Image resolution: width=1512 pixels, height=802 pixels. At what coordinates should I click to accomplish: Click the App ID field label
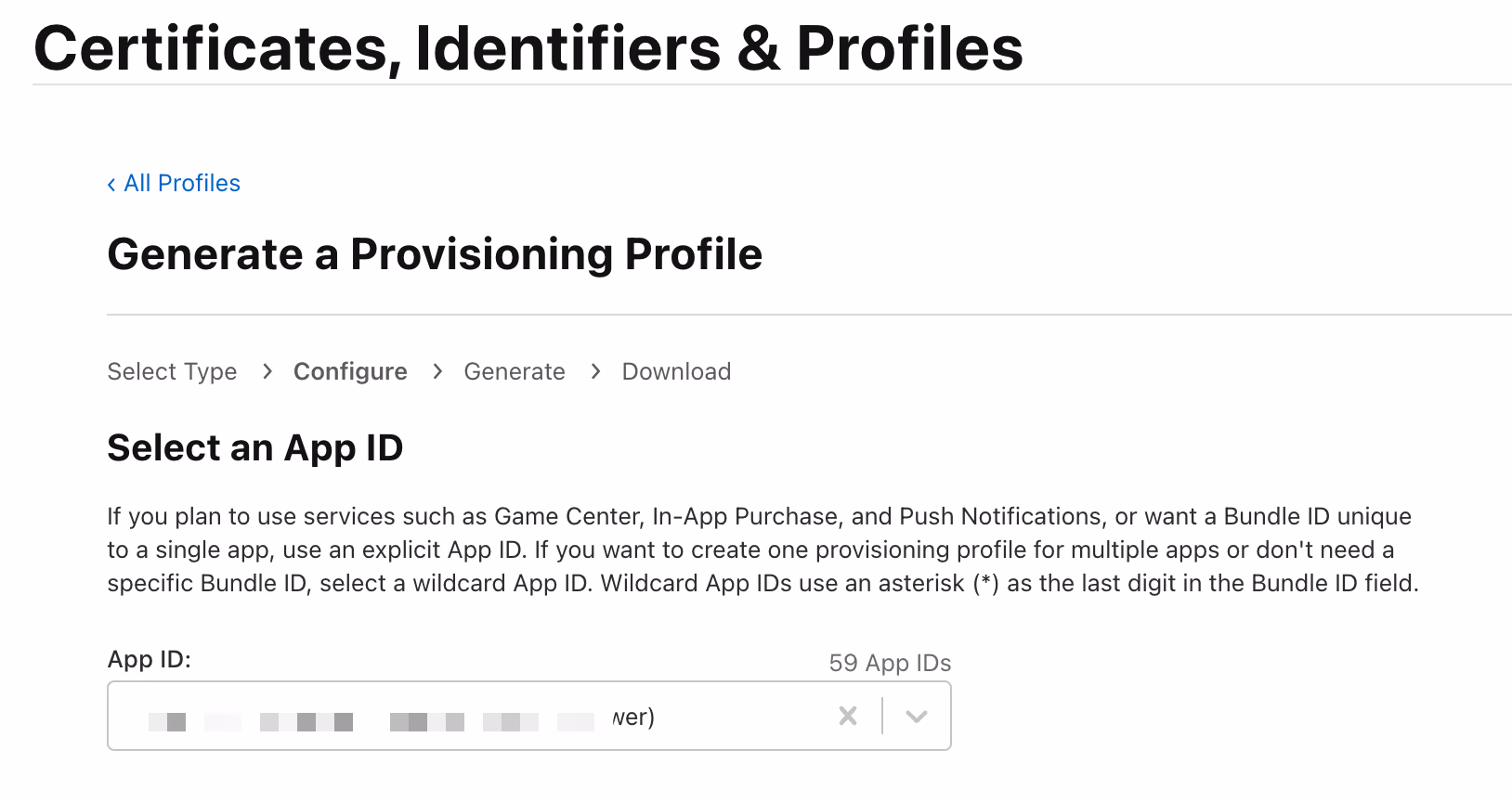(x=150, y=660)
